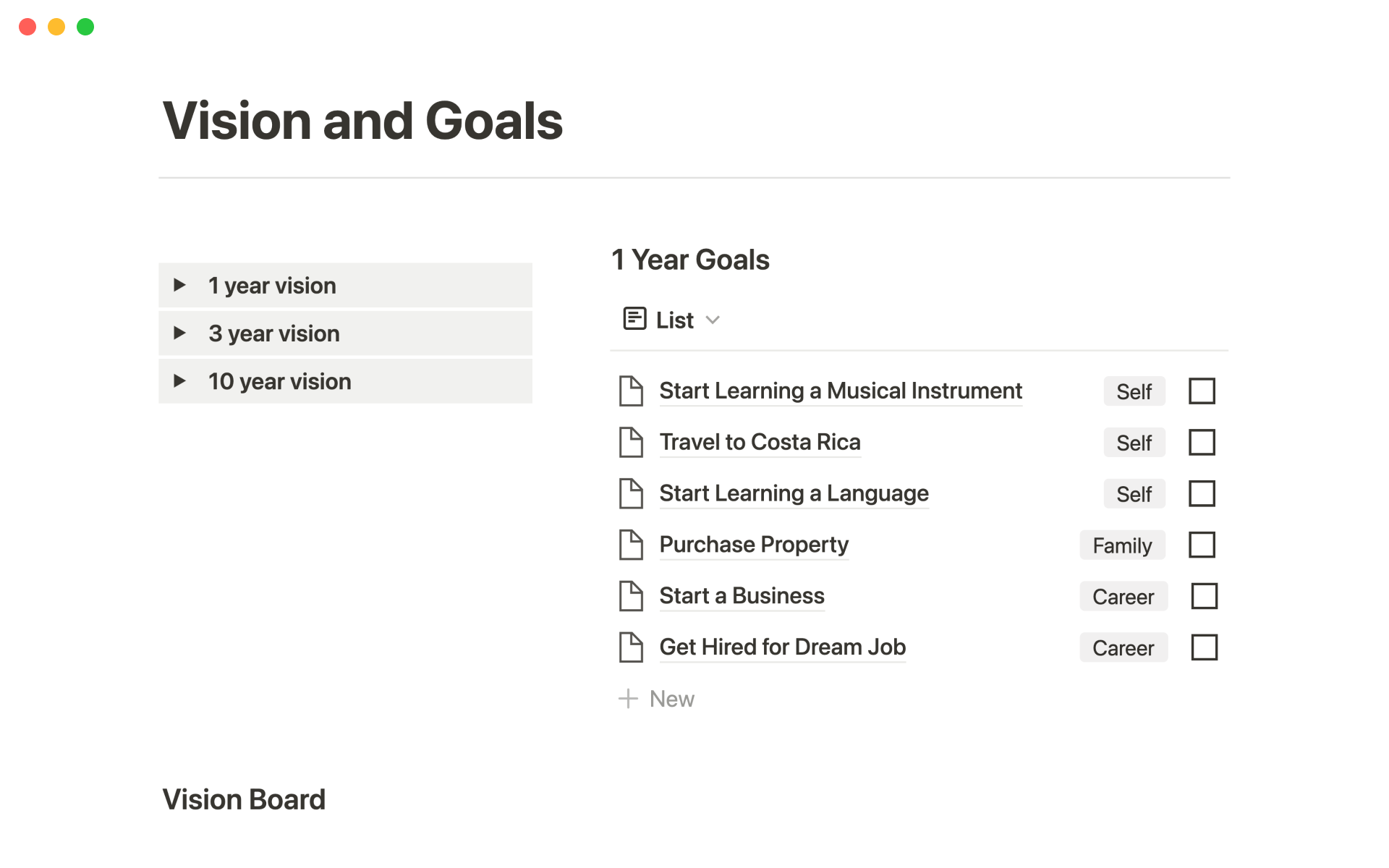Click the List view icon
This screenshot has height=868, width=1389.
click(x=634, y=319)
